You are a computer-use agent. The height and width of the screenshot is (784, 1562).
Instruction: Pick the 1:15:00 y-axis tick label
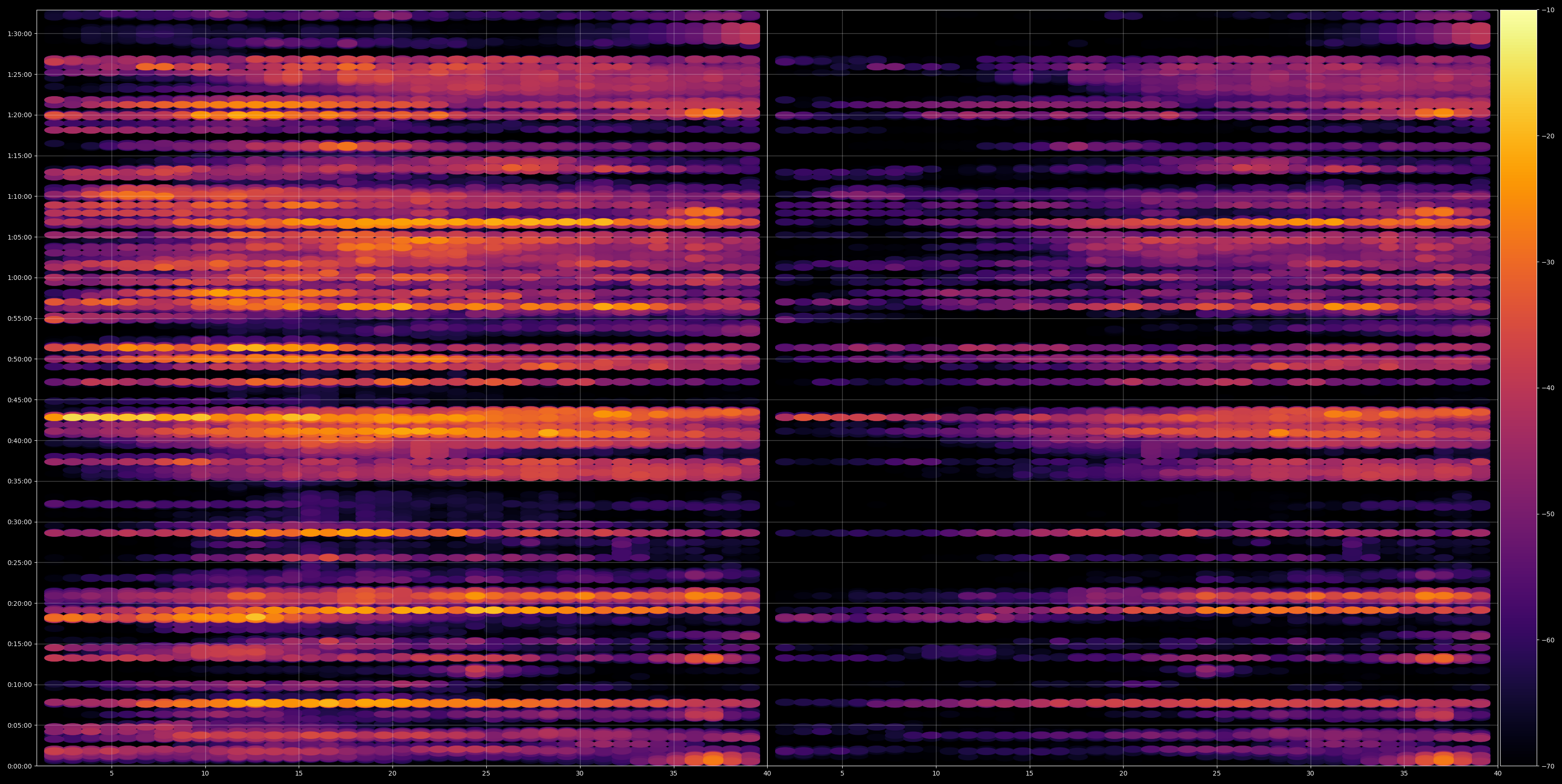coord(19,156)
